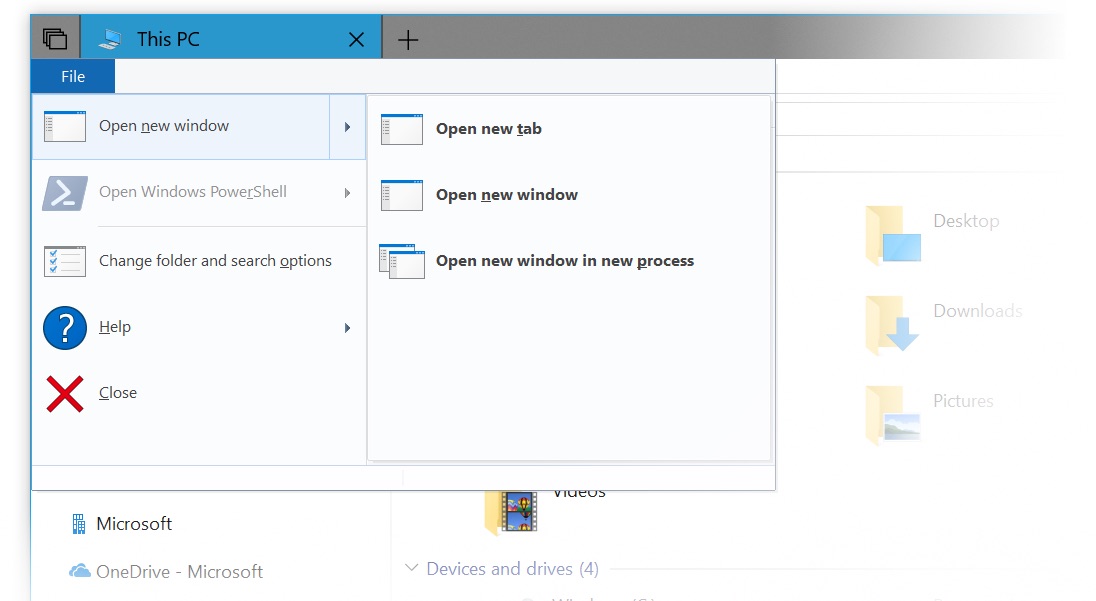Open the Pictures folder icon
This screenshot has height=601, width=1096.
tap(893, 414)
